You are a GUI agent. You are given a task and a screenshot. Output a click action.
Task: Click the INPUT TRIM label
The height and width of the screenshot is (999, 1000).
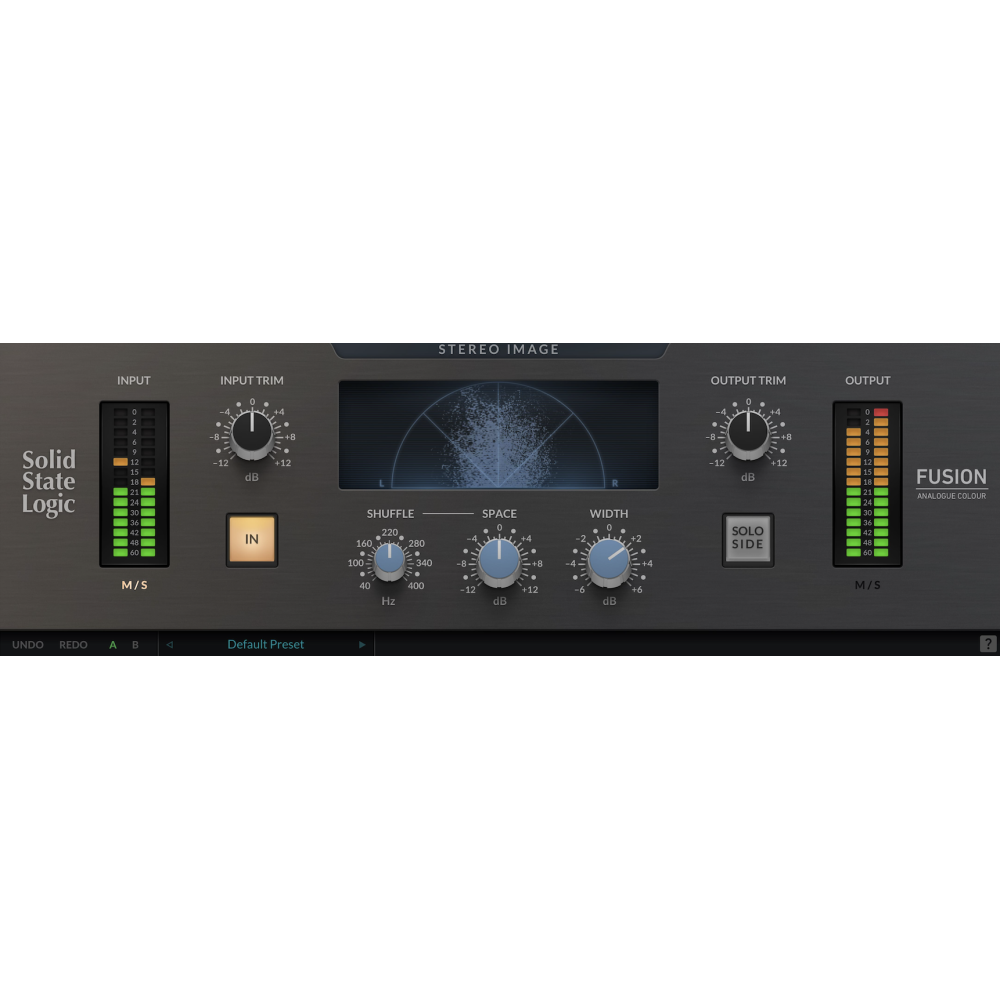click(x=252, y=380)
